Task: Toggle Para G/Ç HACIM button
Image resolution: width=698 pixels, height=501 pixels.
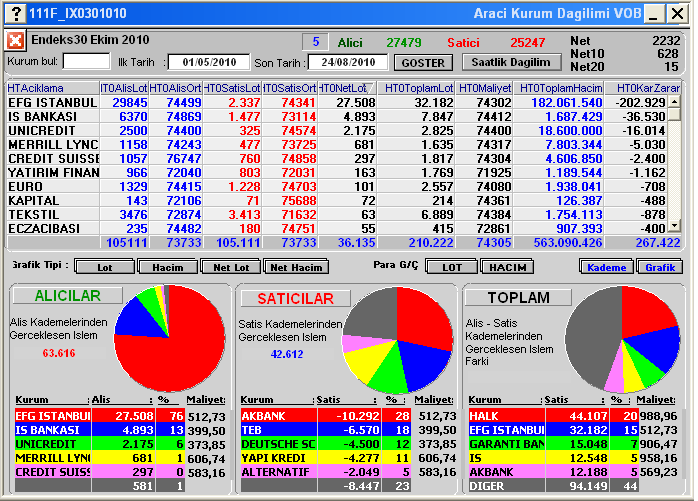Action: [507, 267]
